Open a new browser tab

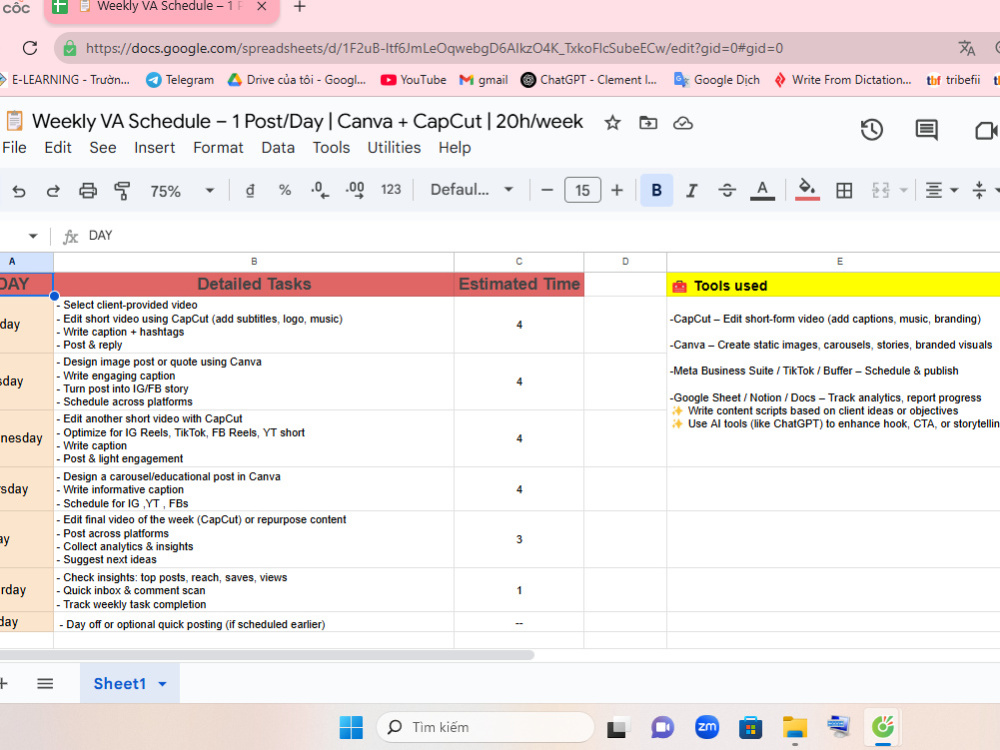(299, 8)
